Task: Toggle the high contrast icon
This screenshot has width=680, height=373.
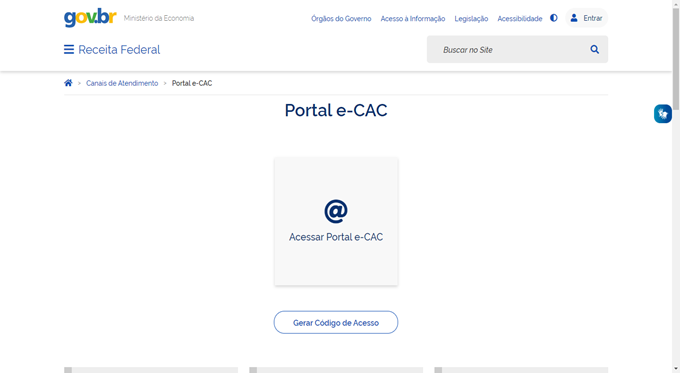Action: (554, 18)
